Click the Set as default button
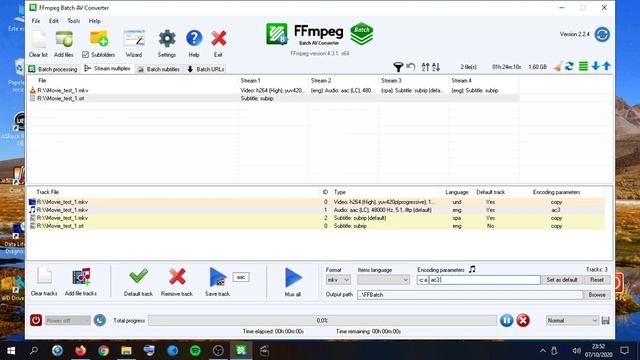Viewport: 640px width, 360px height. pyautogui.click(x=562, y=280)
